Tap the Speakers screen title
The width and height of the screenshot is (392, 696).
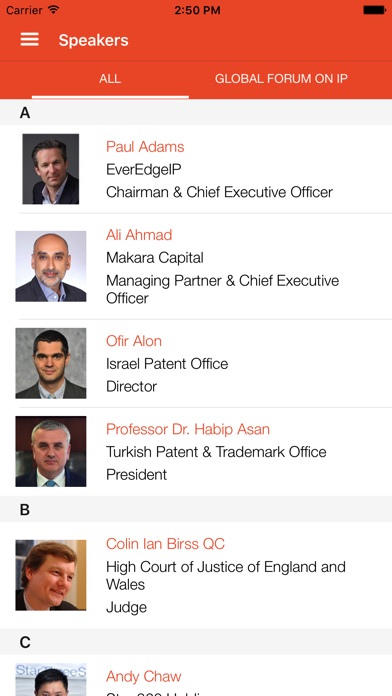pyautogui.click(x=94, y=40)
